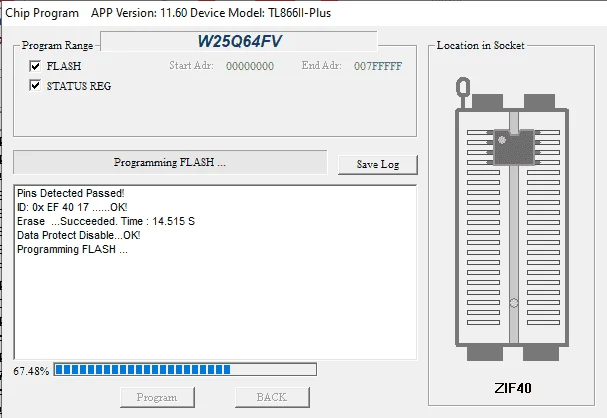This screenshot has width=607, height=418.
Task: Click the ZIF40 label under the socket
Action: 513,388
